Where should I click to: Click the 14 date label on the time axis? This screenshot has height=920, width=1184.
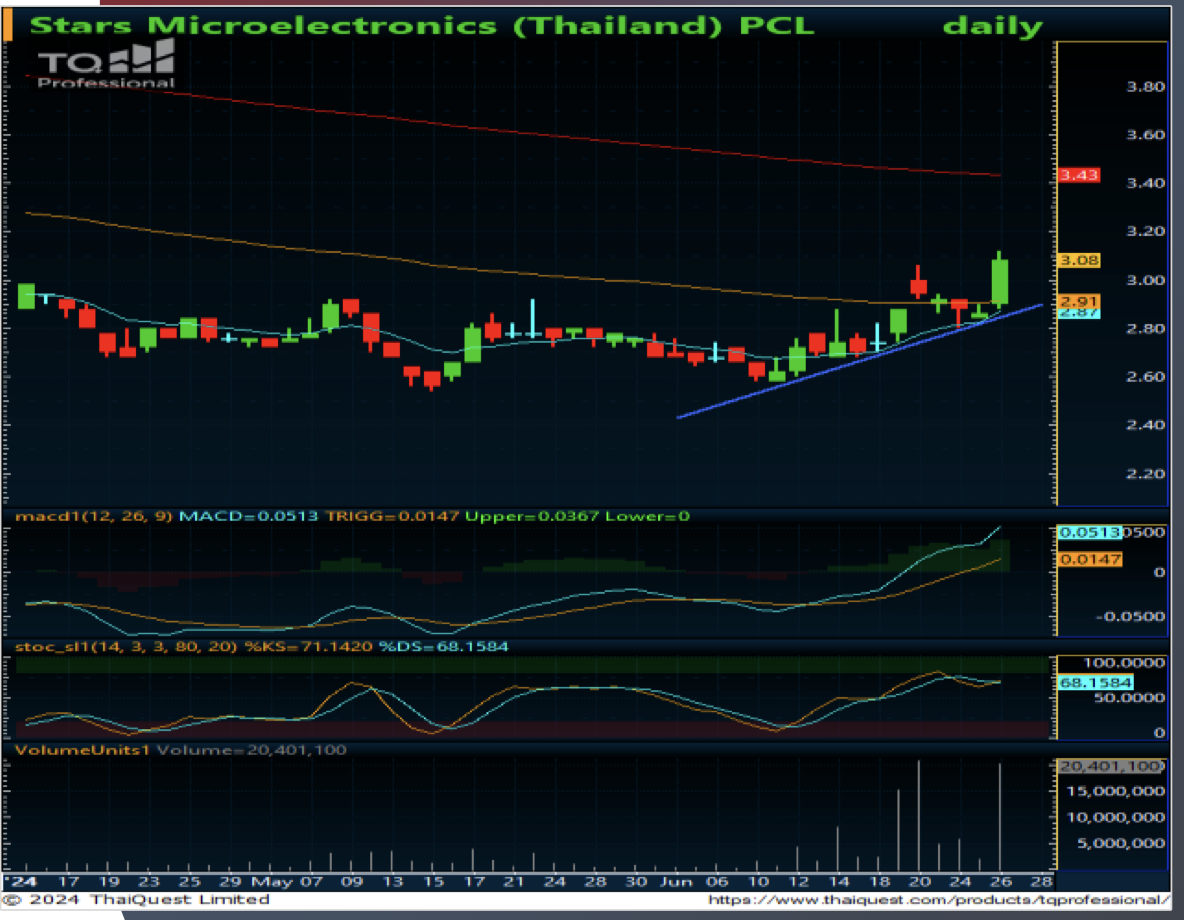pos(839,881)
